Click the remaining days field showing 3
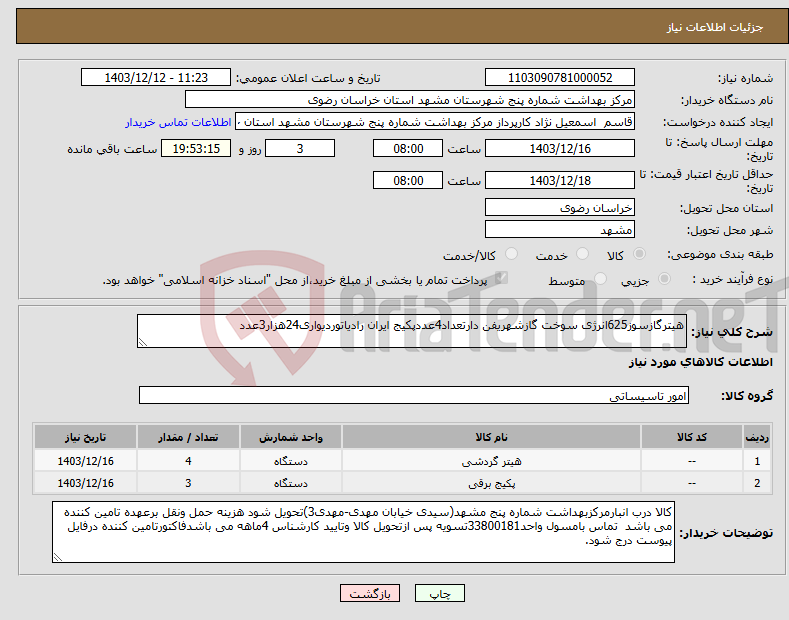The height and width of the screenshot is (620, 789). [x=300, y=148]
